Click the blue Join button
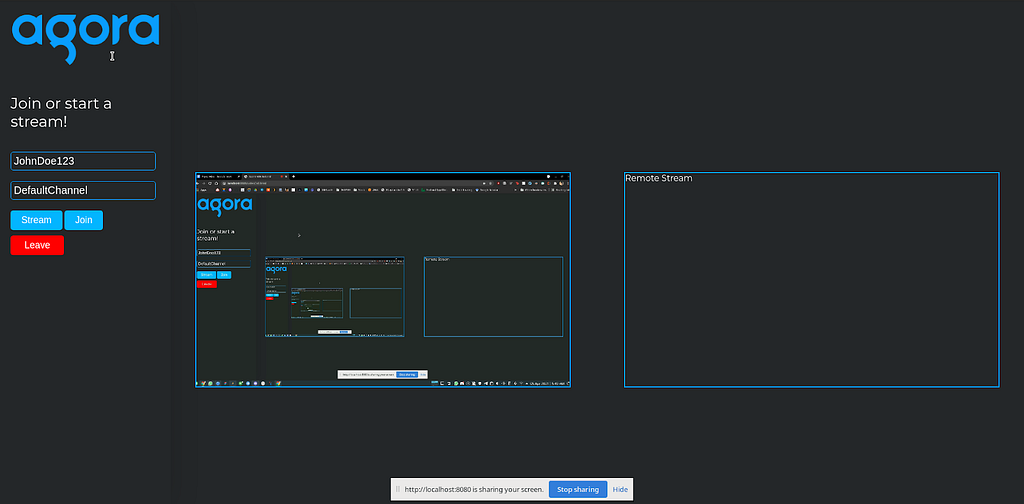 click(84, 220)
